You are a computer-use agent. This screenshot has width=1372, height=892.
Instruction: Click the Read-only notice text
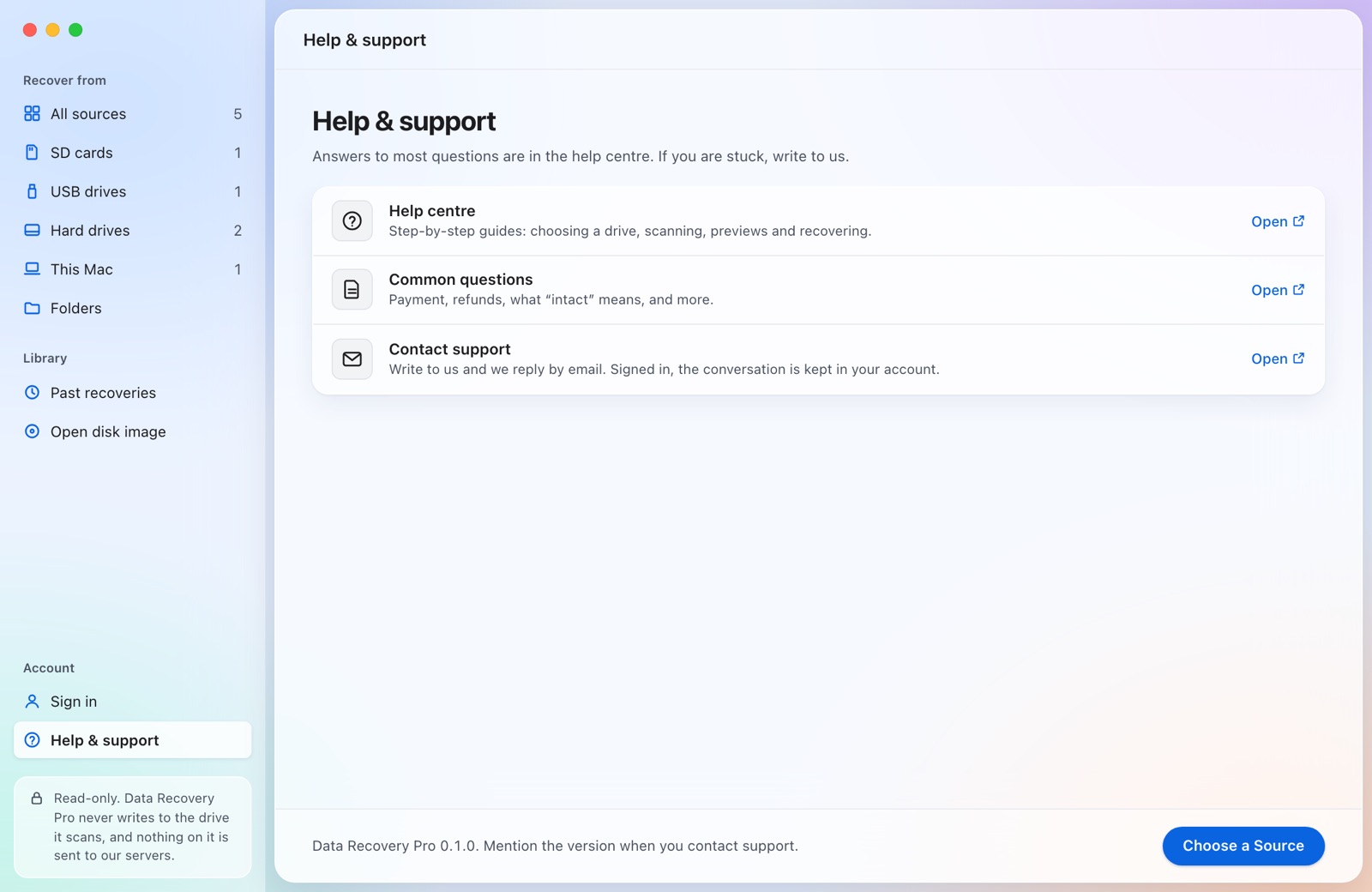(x=141, y=827)
